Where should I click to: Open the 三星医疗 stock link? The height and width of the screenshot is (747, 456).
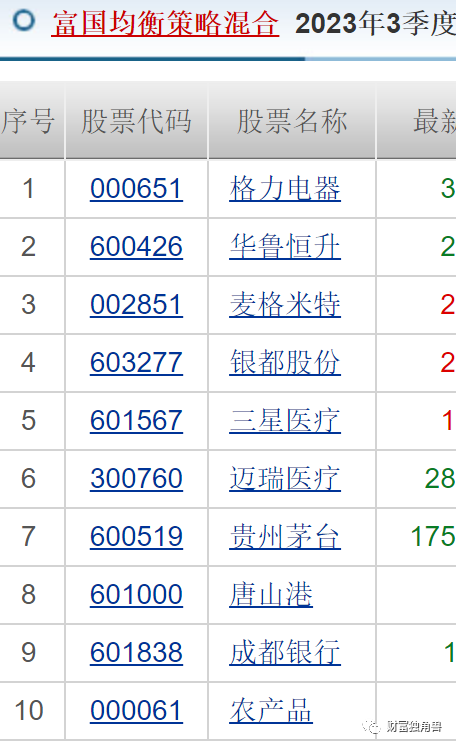(x=285, y=421)
